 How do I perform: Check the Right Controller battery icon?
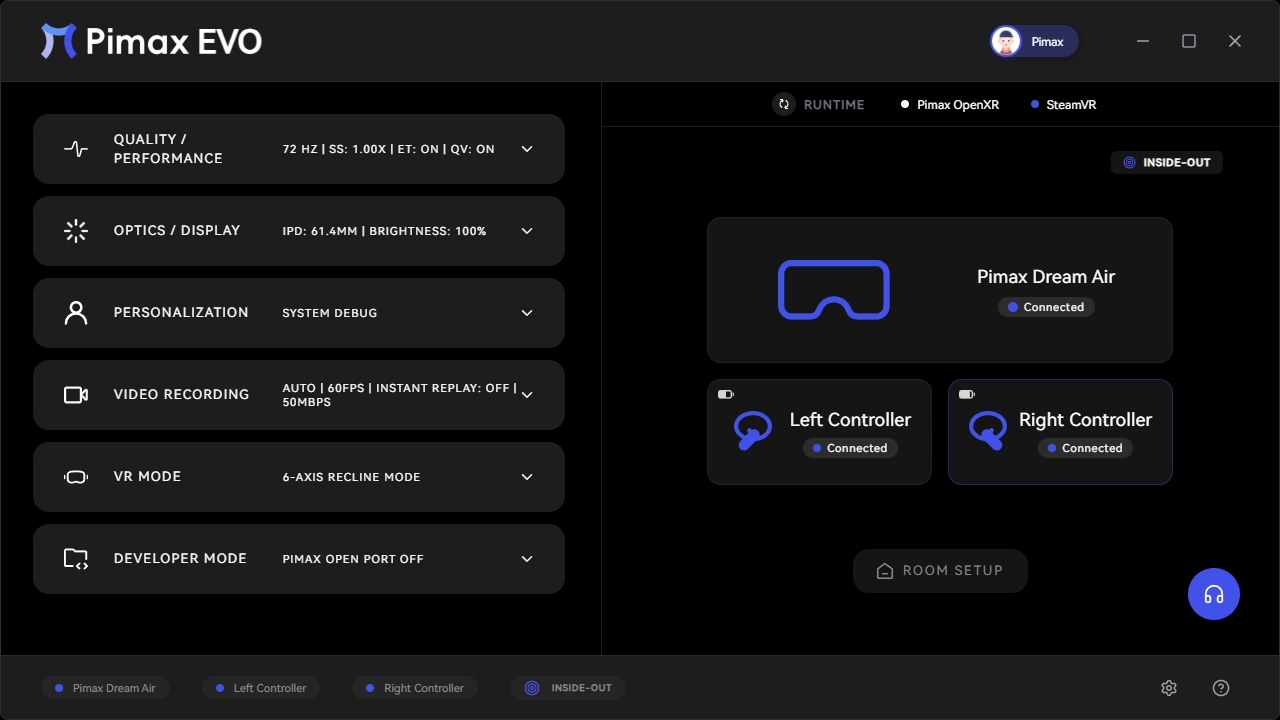point(967,394)
